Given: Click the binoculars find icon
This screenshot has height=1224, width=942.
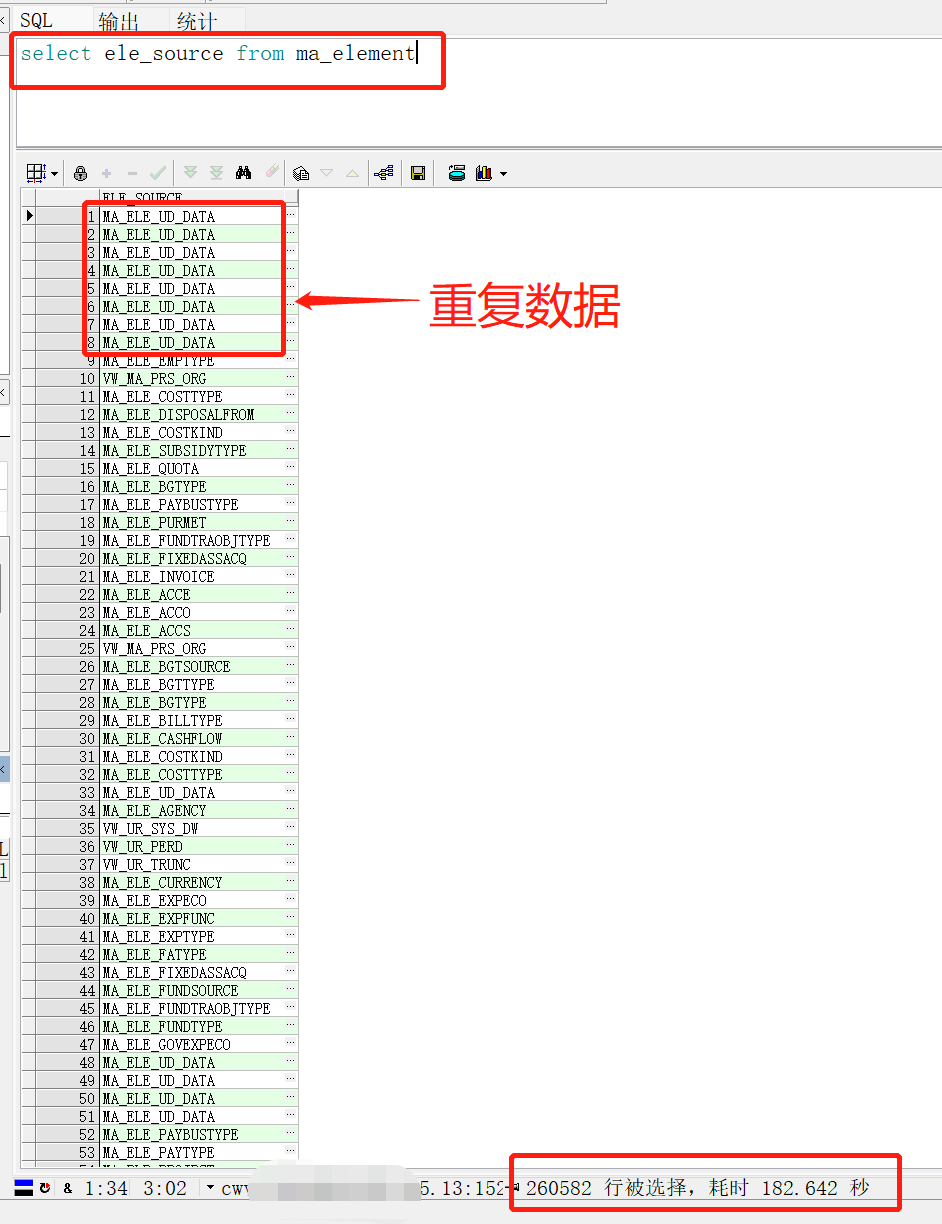Looking at the screenshot, I should click(x=243, y=173).
